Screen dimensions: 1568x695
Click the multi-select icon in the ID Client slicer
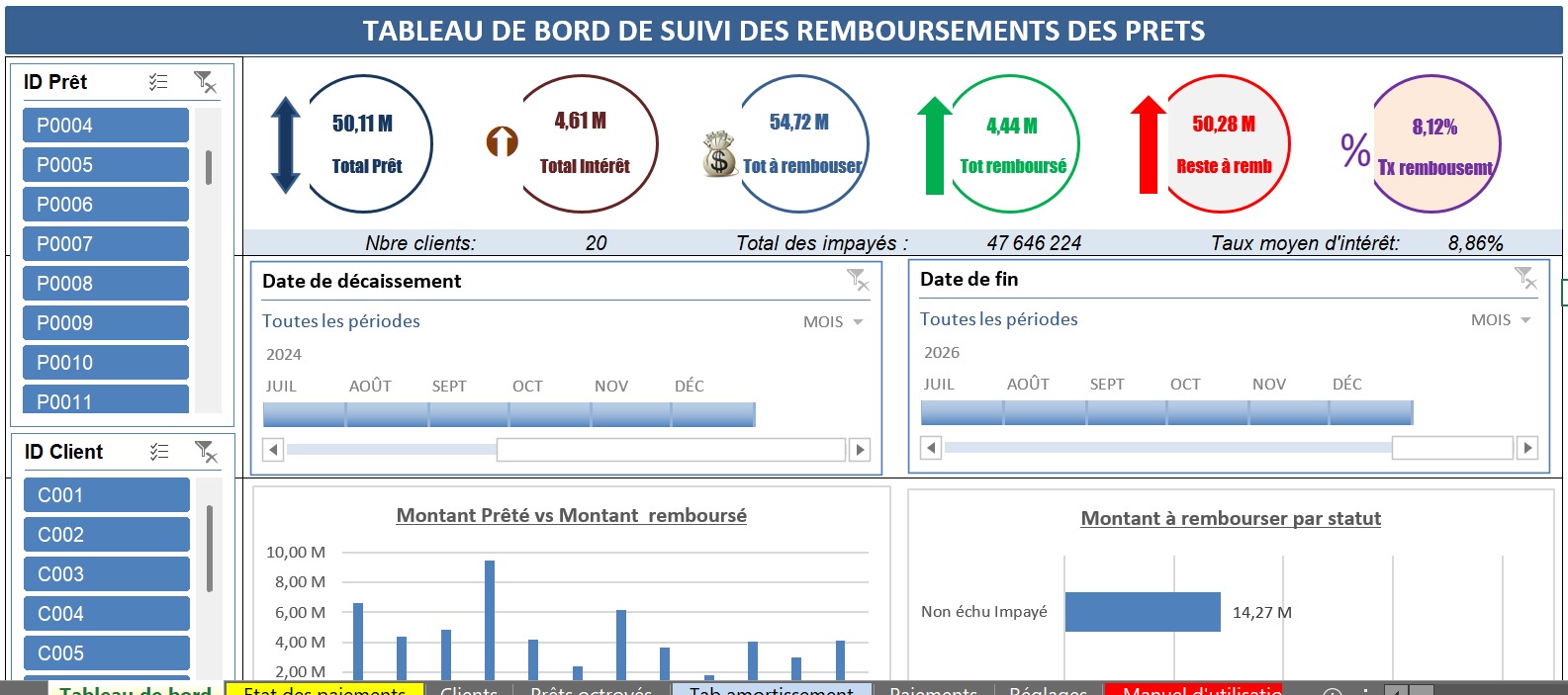coord(159,452)
